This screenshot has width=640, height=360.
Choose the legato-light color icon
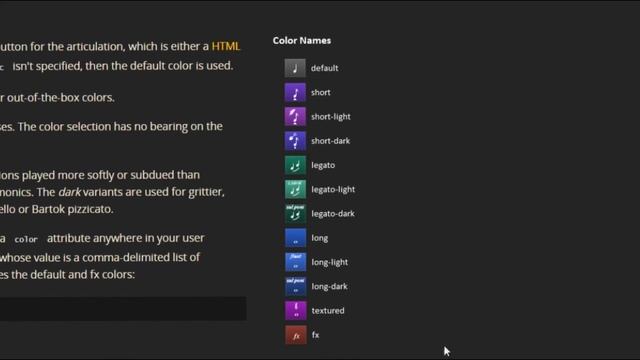(295, 189)
